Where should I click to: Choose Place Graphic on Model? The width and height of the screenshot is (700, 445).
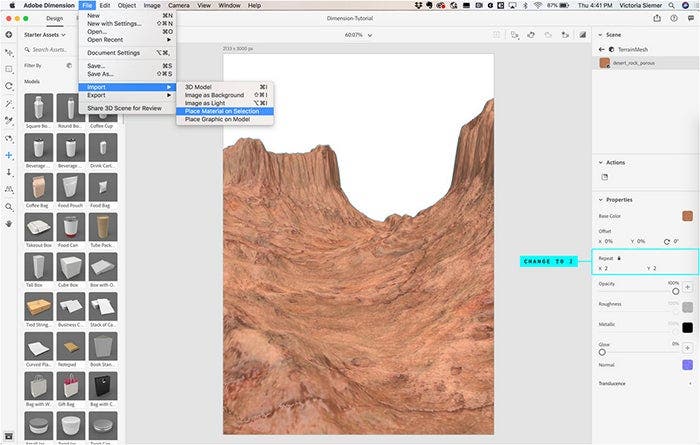[x=225, y=119]
